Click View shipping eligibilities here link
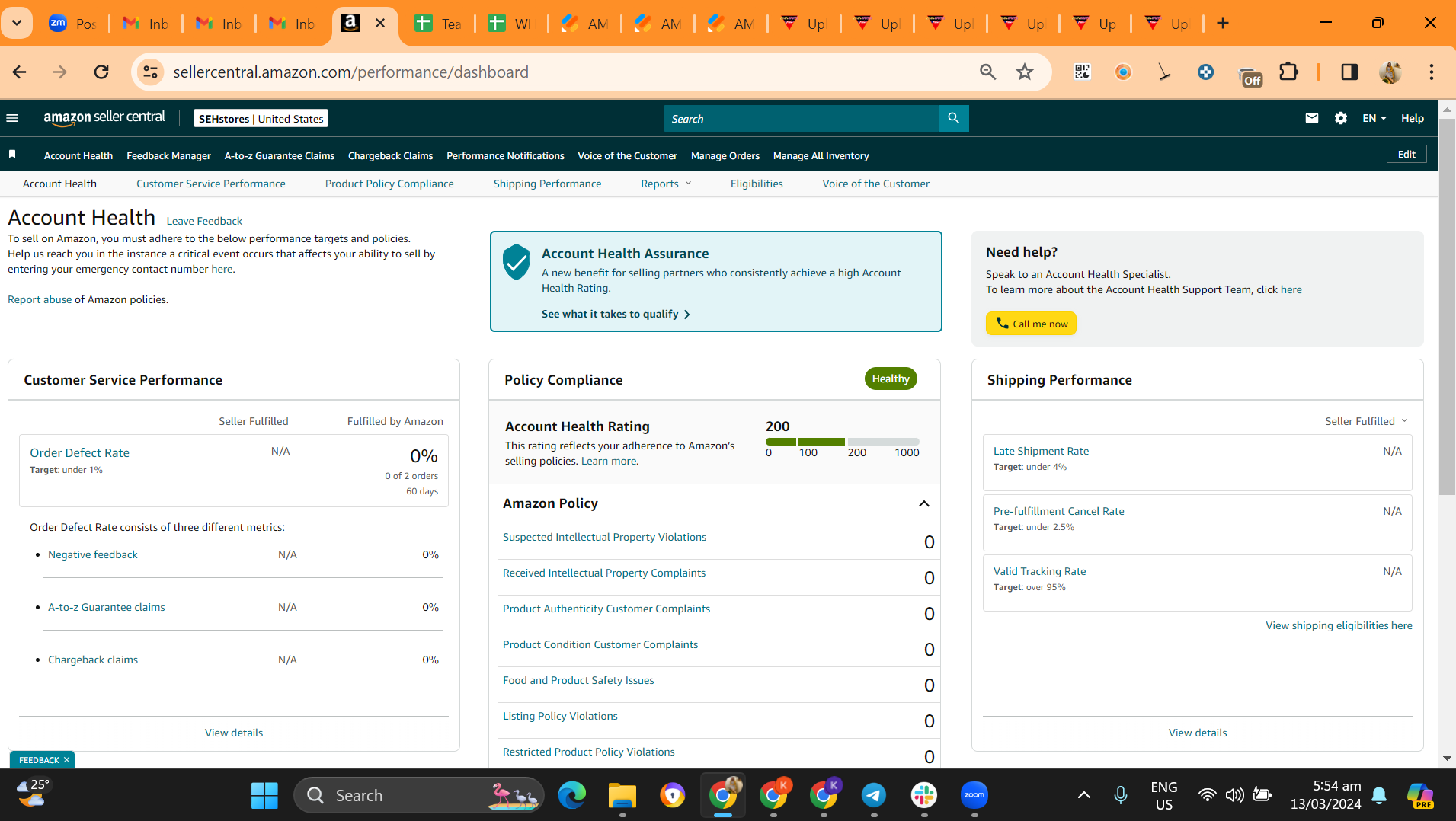Screen dimensions: 1456x821 (x=1339, y=625)
